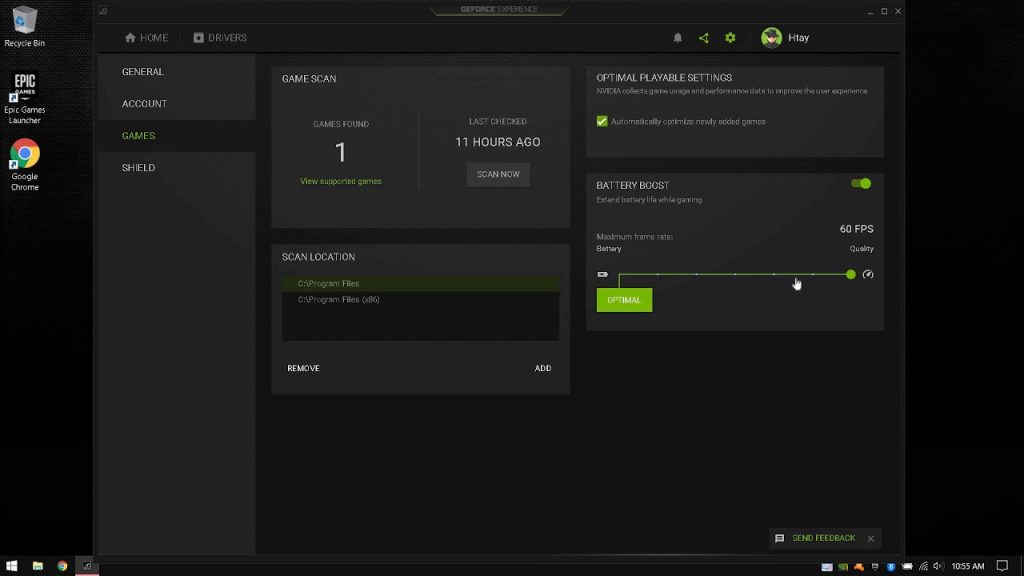Open Recycle Bin desktop icon
The height and width of the screenshot is (576, 1024).
[x=25, y=26]
